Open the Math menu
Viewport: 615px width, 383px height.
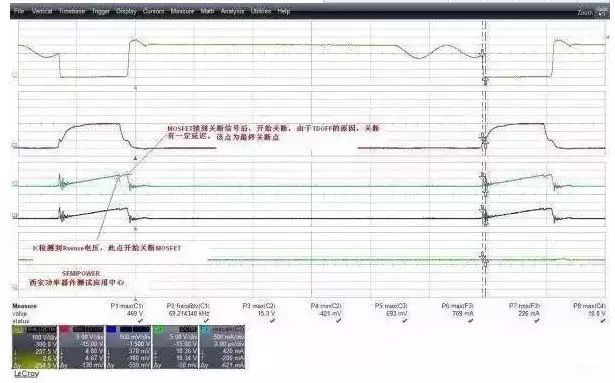point(207,11)
